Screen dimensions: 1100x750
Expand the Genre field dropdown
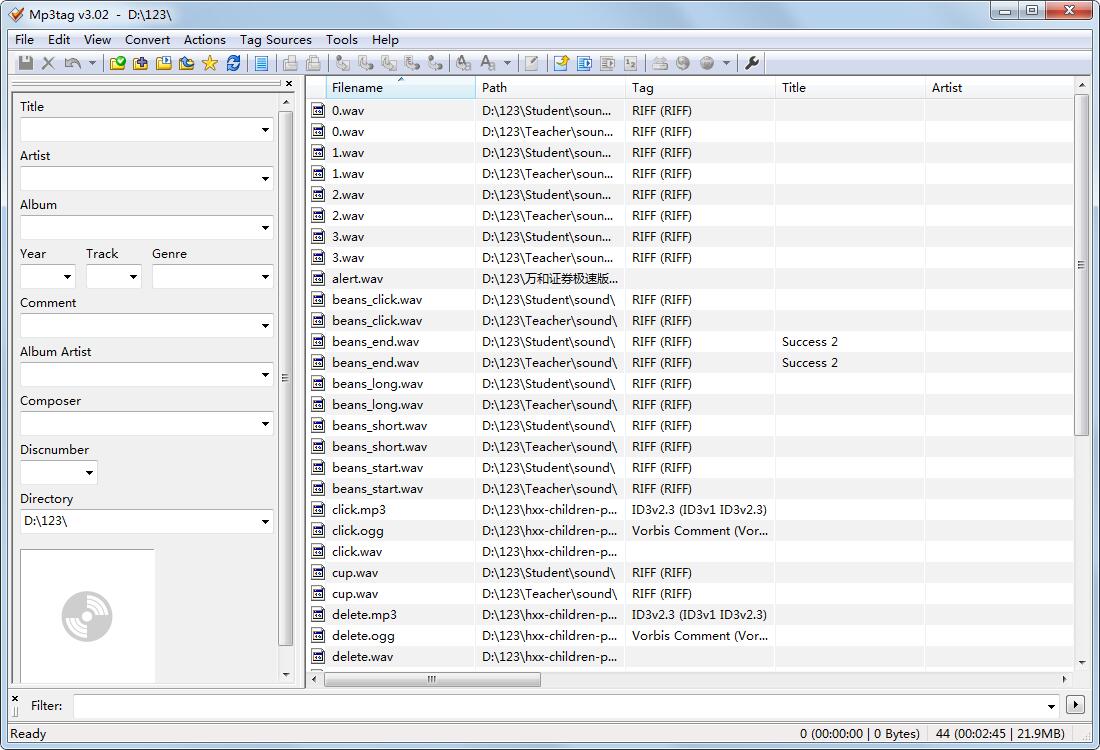pyautogui.click(x=265, y=277)
